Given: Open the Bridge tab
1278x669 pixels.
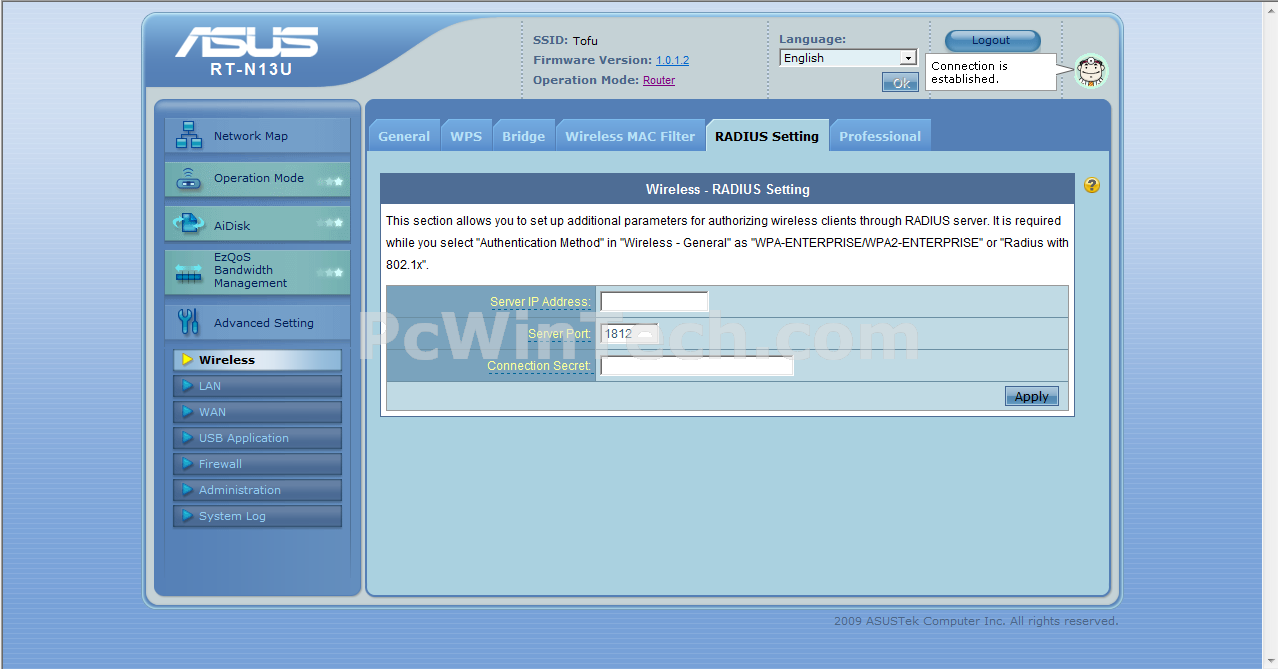Looking at the screenshot, I should [x=523, y=136].
